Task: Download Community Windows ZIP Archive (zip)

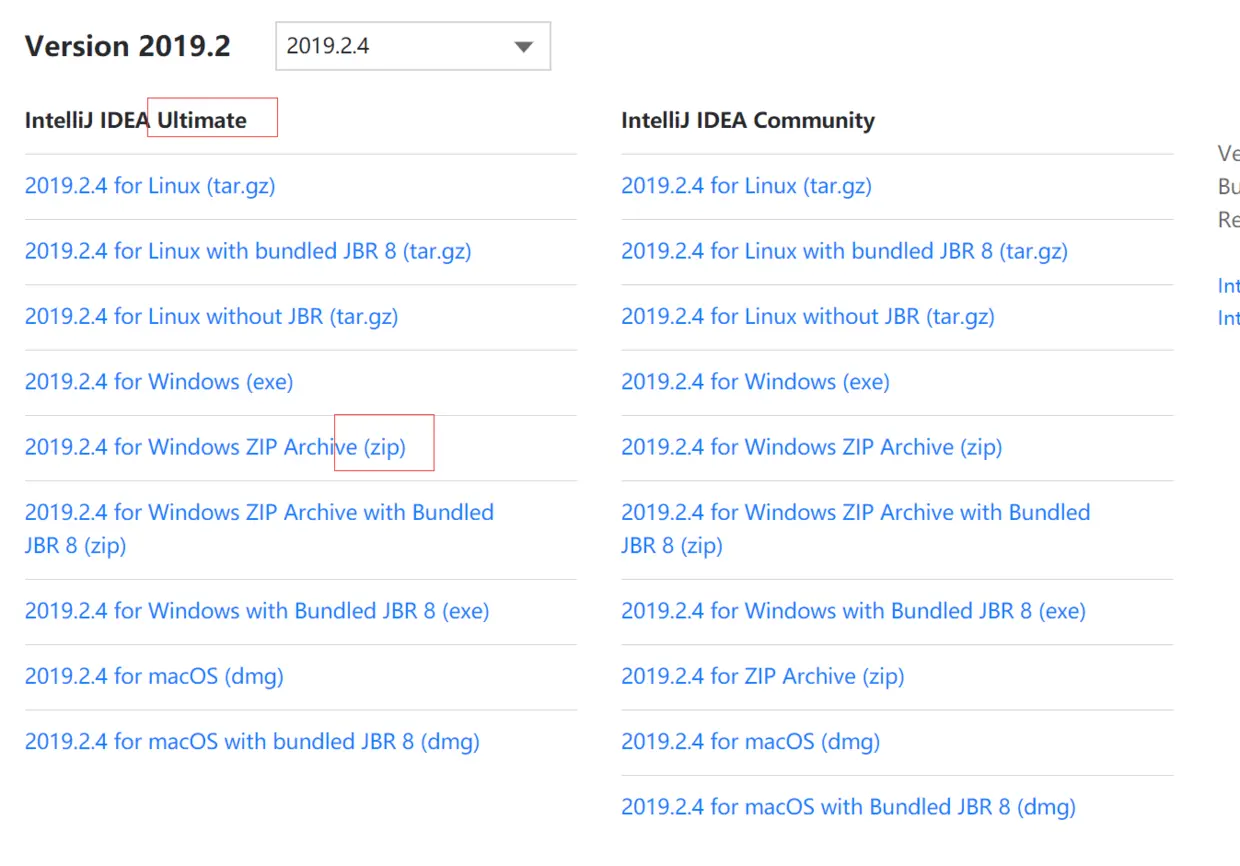Action: pyautogui.click(x=811, y=447)
